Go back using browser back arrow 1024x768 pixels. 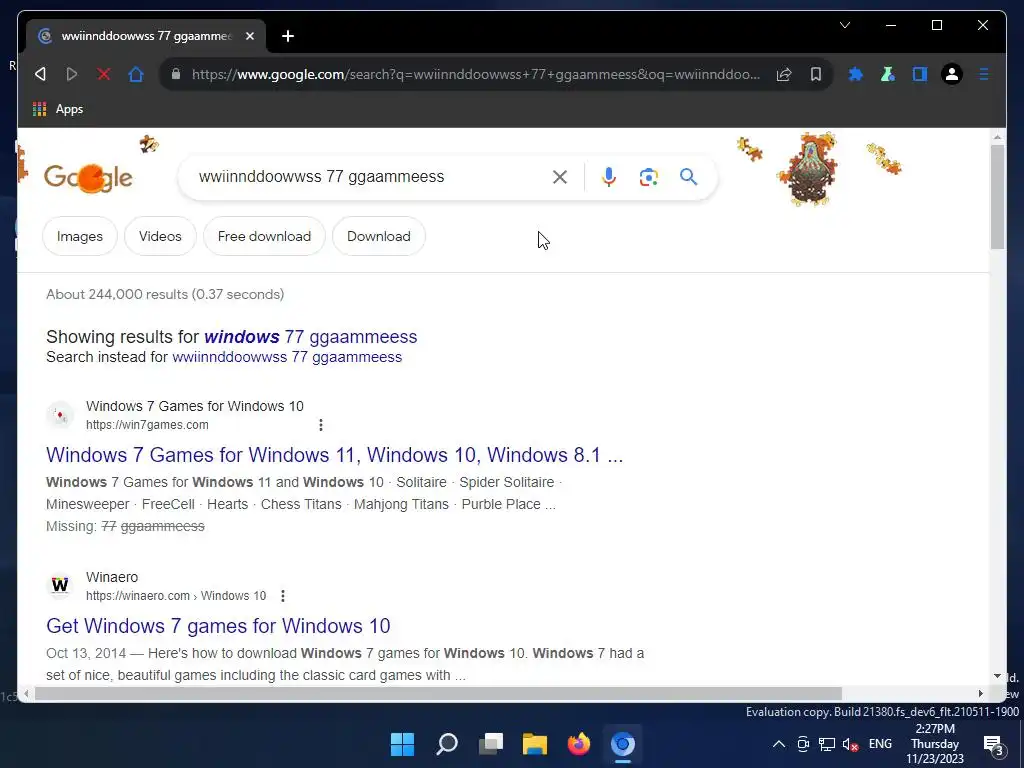(x=40, y=74)
